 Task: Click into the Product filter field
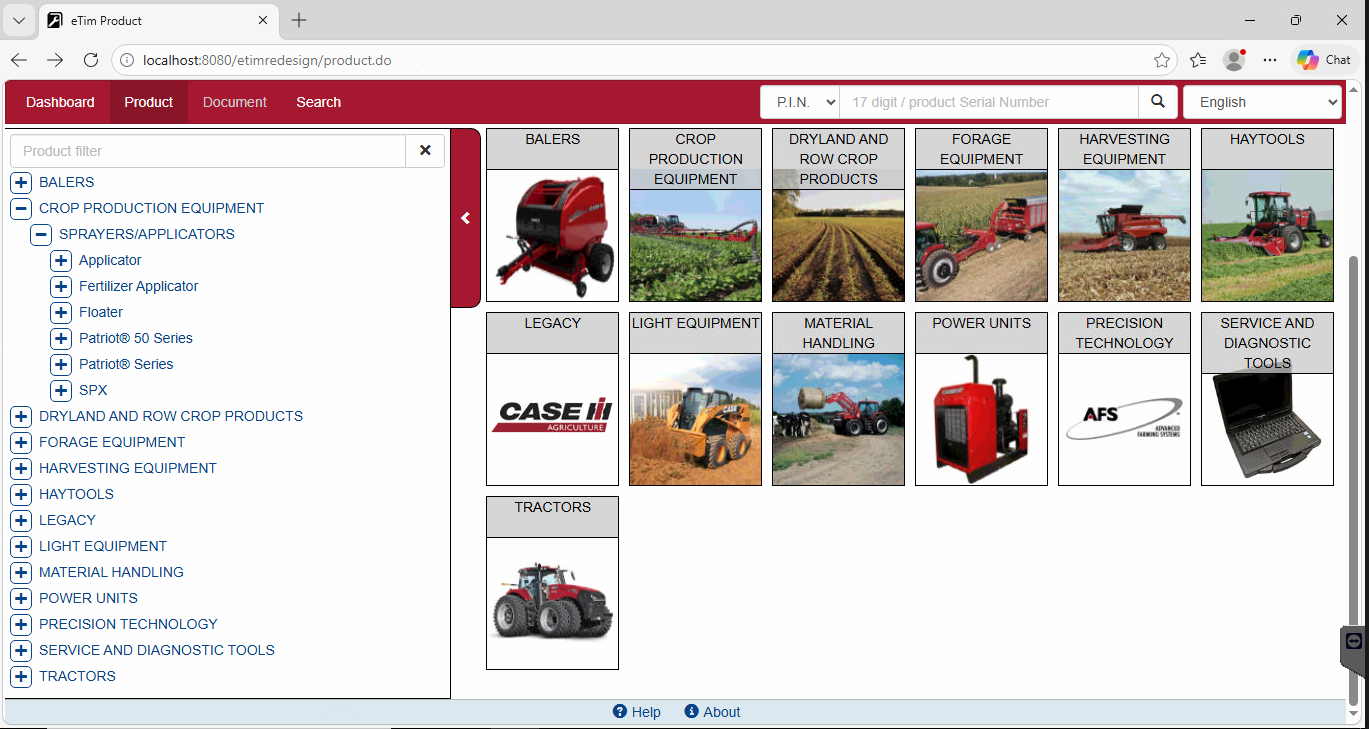tap(208, 151)
